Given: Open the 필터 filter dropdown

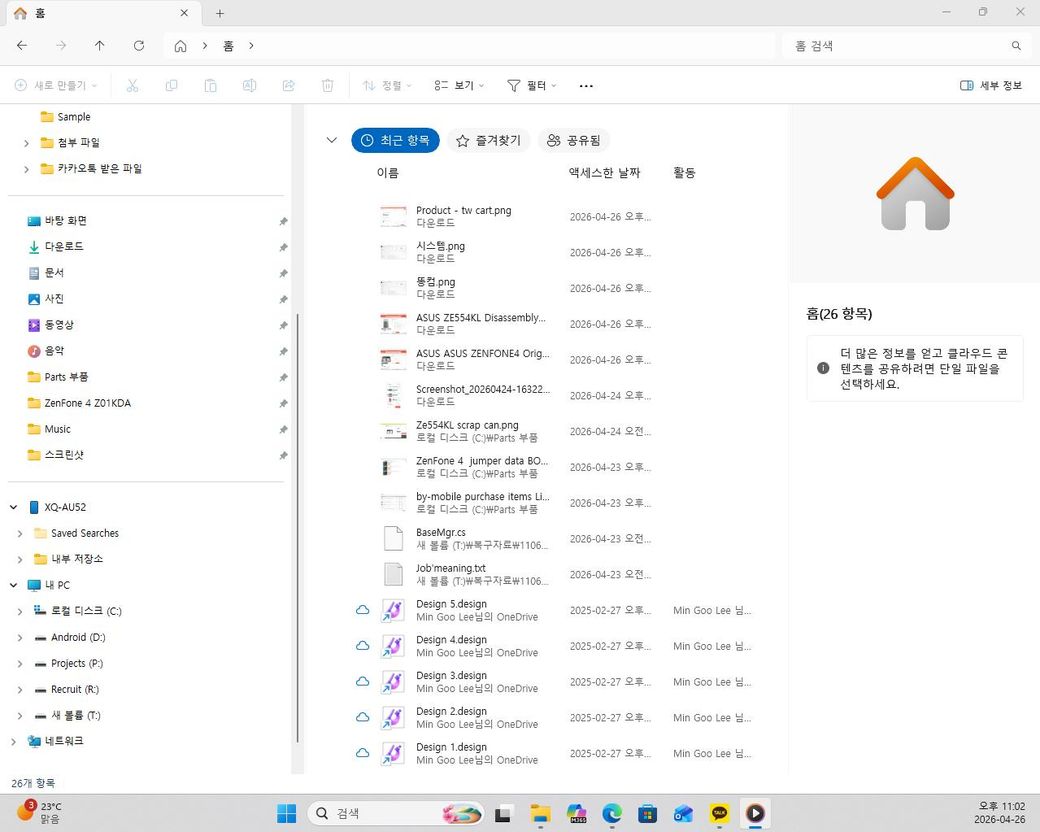Looking at the screenshot, I should [532, 86].
